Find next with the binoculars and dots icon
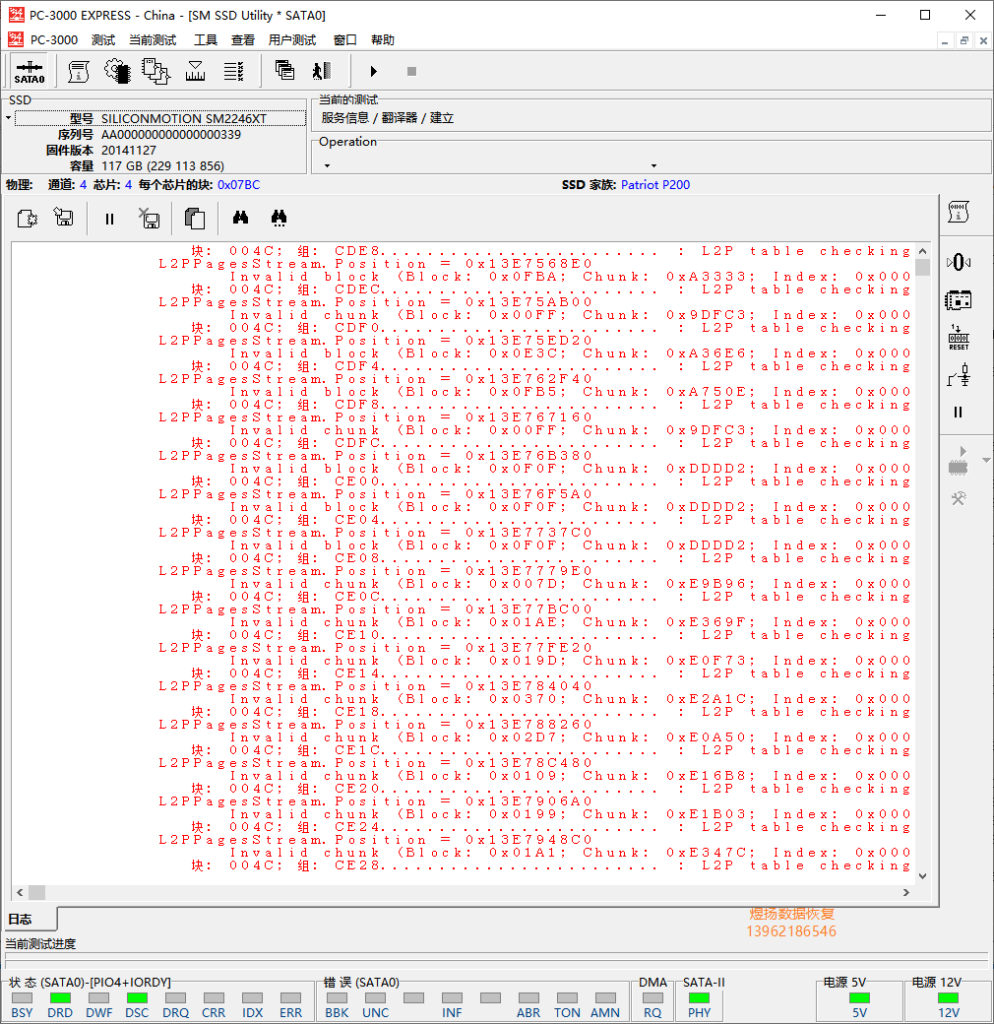This screenshot has width=994, height=1024. (279, 218)
